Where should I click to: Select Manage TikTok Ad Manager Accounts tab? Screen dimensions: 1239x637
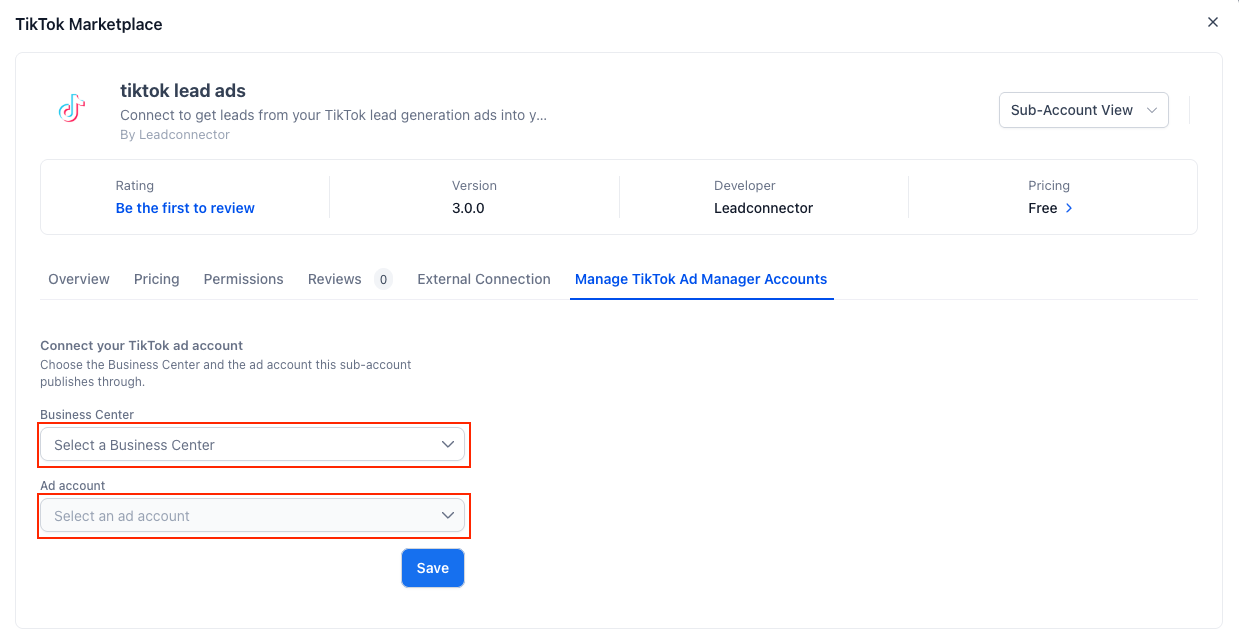(701, 279)
